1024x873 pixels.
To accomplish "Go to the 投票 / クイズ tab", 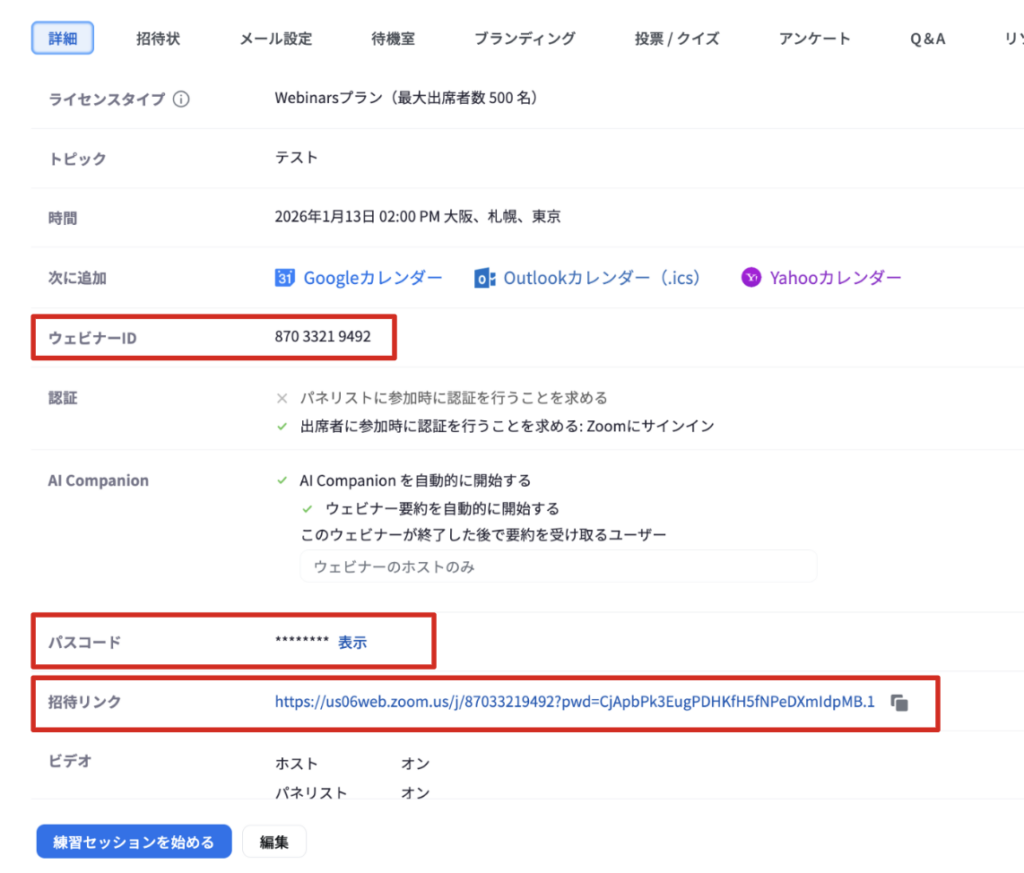I will click(x=677, y=39).
